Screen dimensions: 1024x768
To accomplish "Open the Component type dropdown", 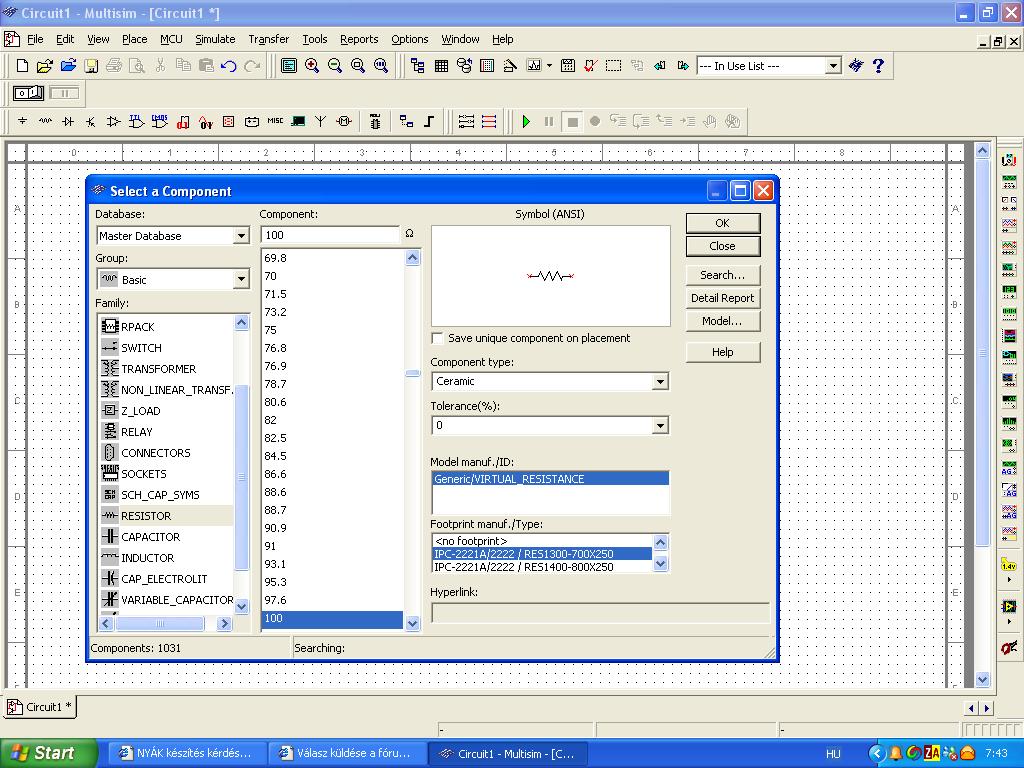I will click(x=660, y=381).
